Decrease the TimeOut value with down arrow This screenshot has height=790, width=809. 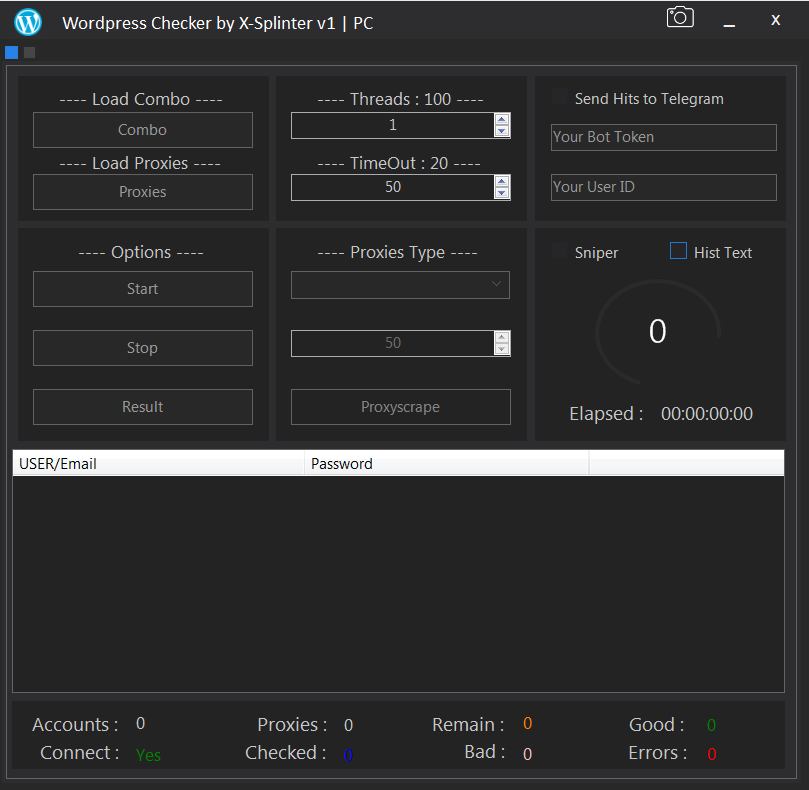tap(502, 193)
